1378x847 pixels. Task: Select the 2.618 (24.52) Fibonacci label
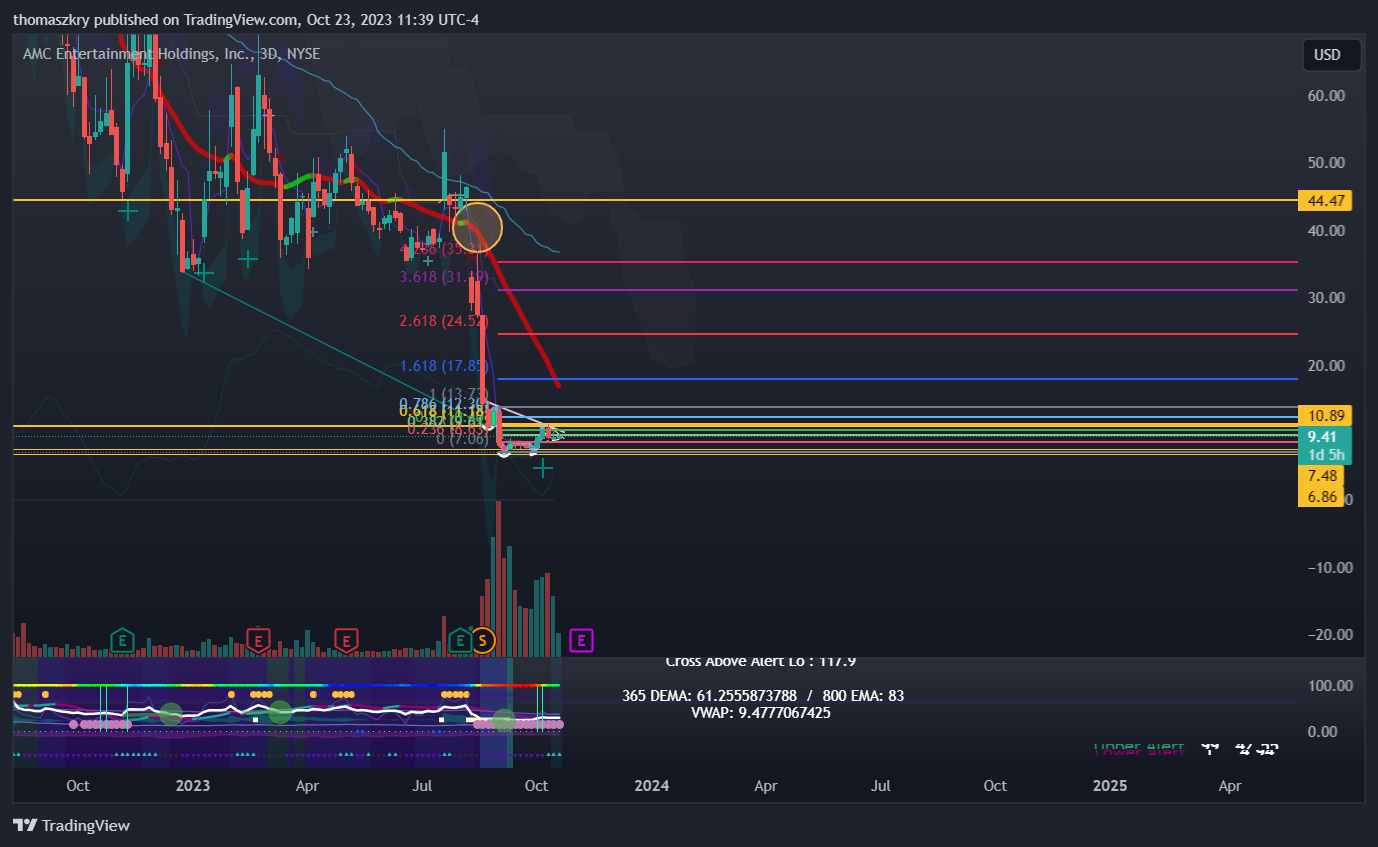(x=443, y=321)
